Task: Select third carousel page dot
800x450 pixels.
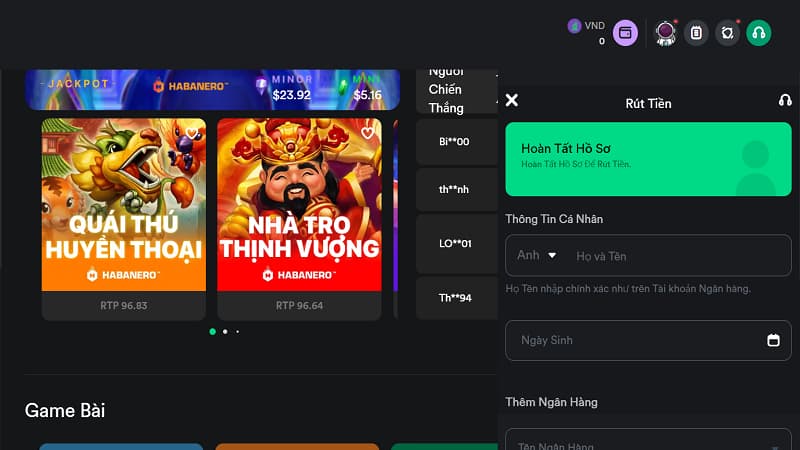Action: 237,332
